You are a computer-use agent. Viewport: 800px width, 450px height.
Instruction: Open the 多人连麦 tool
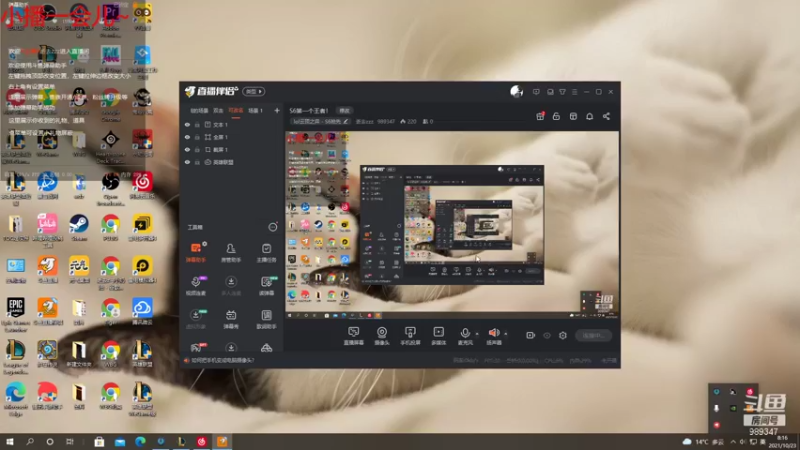click(231, 286)
